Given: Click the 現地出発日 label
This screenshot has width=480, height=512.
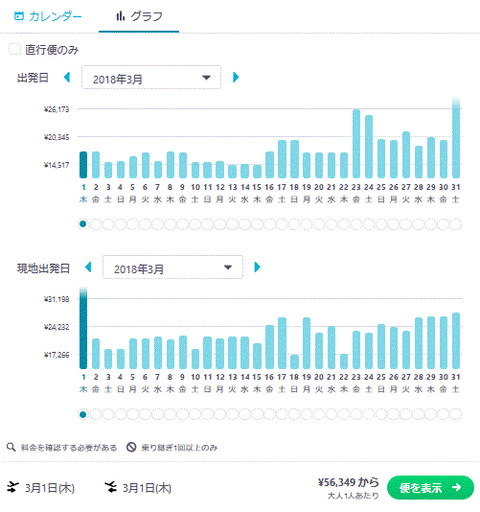Looking at the screenshot, I should 43,268.
